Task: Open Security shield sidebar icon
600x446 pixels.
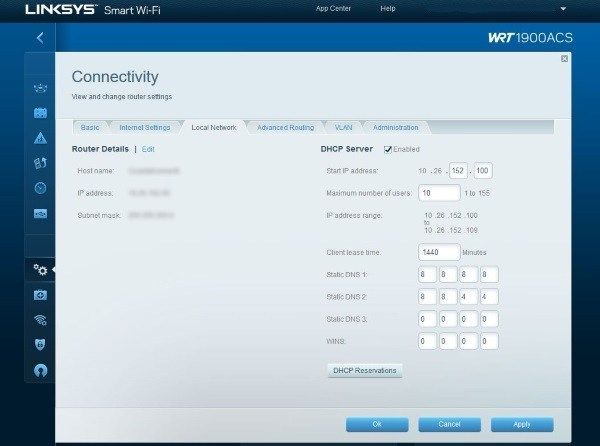Action: pyautogui.click(x=41, y=345)
